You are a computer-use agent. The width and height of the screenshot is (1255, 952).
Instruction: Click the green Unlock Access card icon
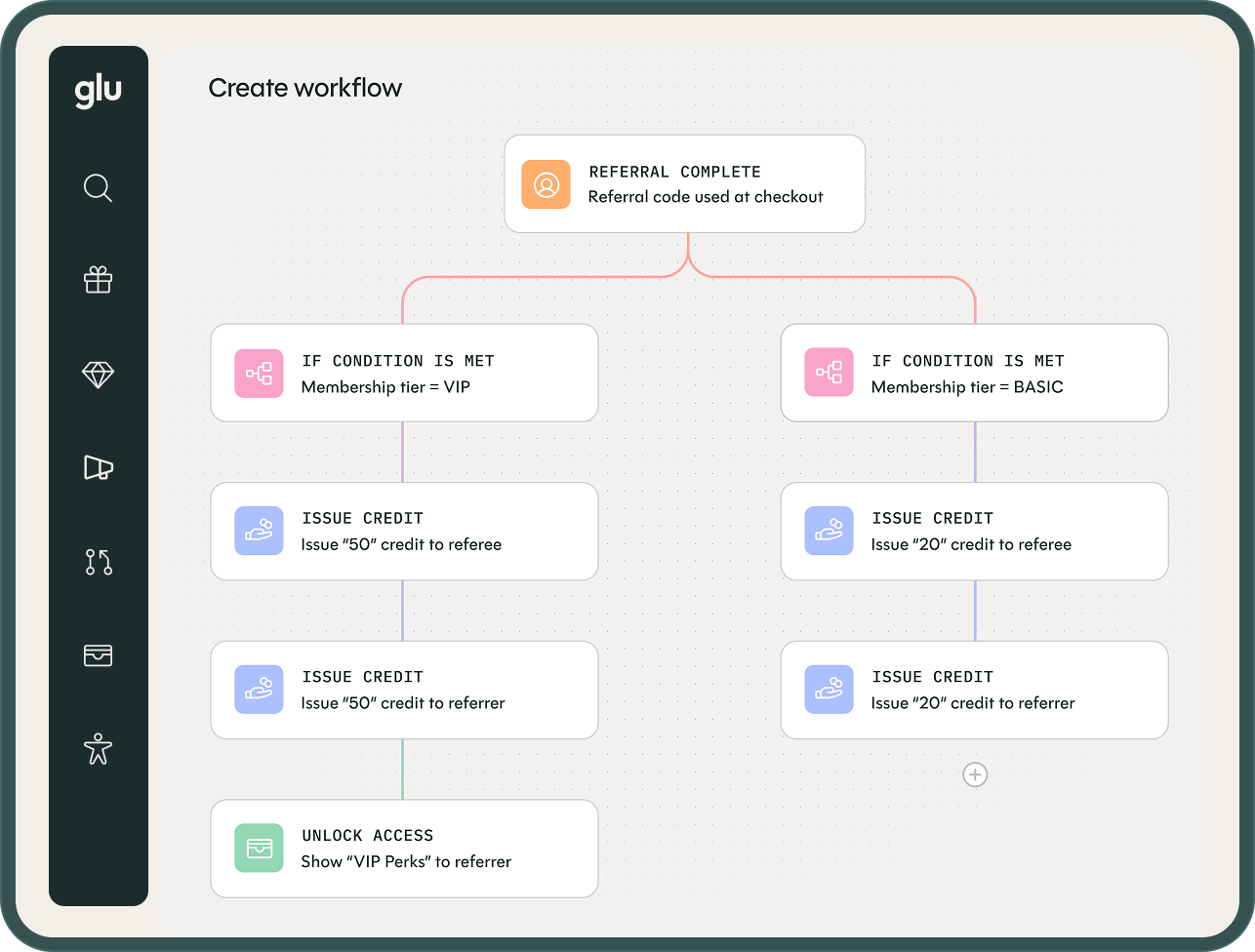[259, 849]
